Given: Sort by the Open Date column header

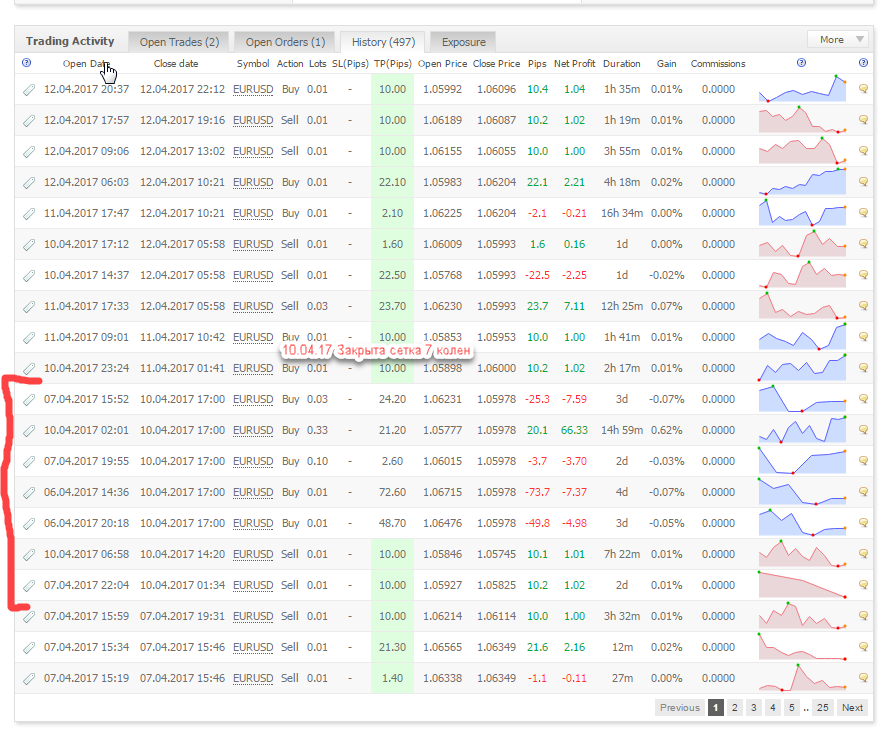Looking at the screenshot, I should [86, 63].
